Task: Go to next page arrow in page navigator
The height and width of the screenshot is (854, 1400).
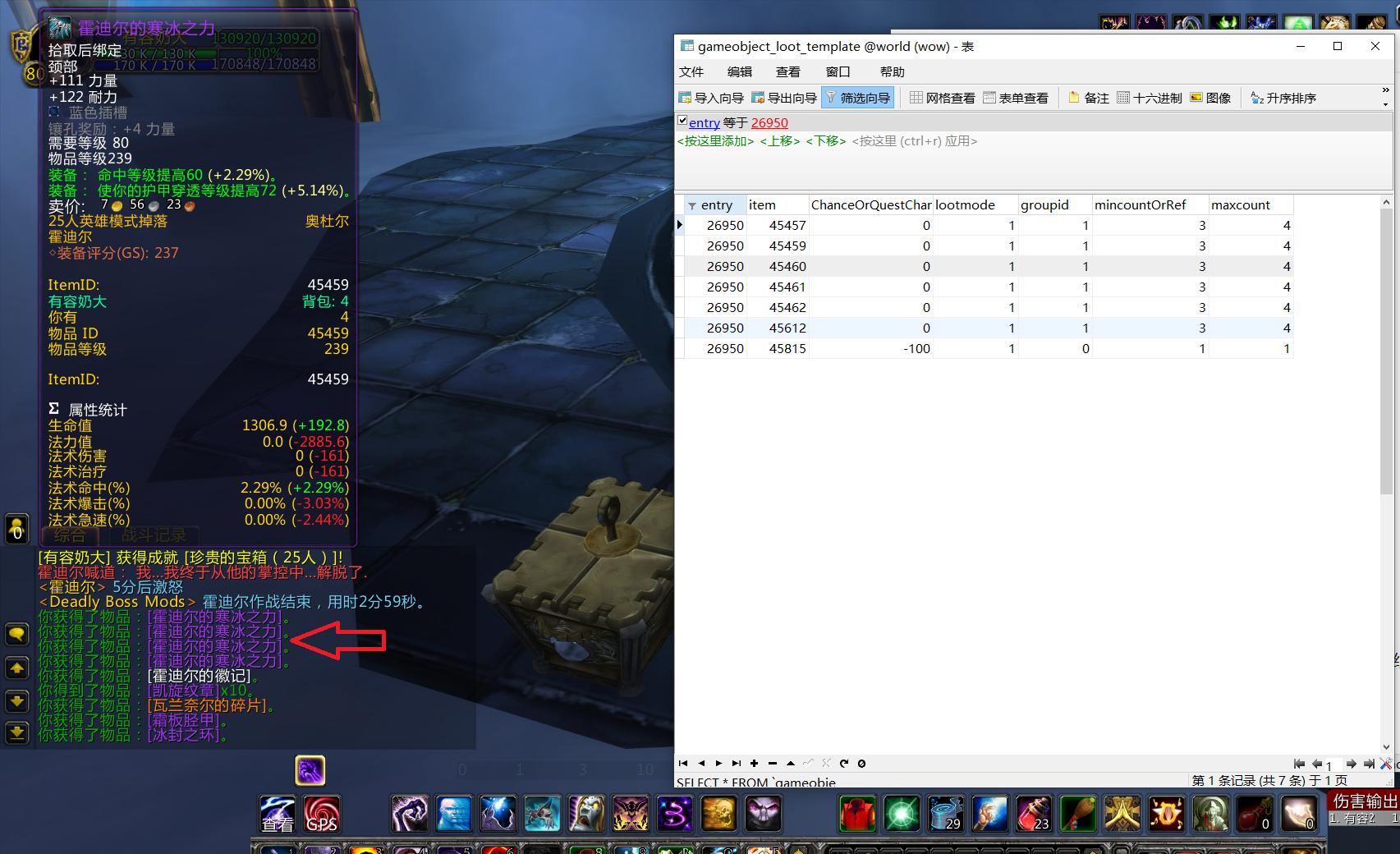Action: coord(1351,764)
